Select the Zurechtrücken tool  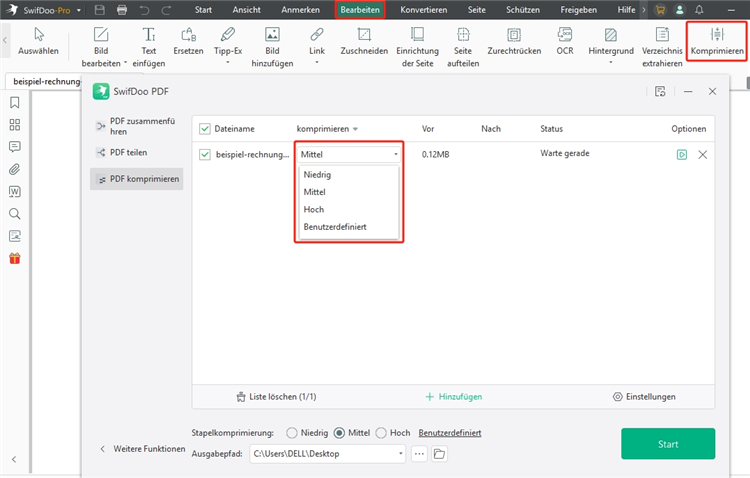(514, 41)
